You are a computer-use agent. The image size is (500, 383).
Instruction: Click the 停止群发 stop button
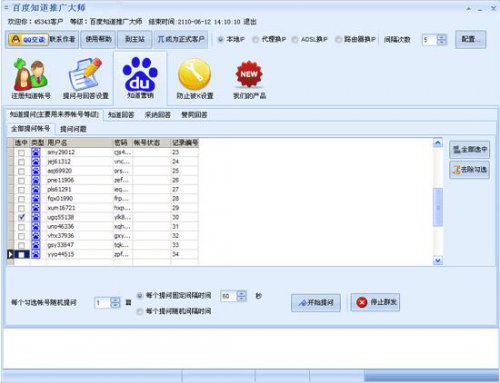[375, 302]
